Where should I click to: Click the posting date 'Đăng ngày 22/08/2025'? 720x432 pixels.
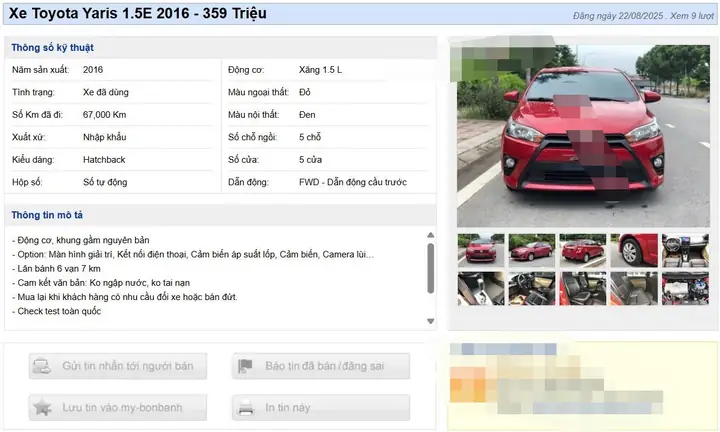(618, 16)
